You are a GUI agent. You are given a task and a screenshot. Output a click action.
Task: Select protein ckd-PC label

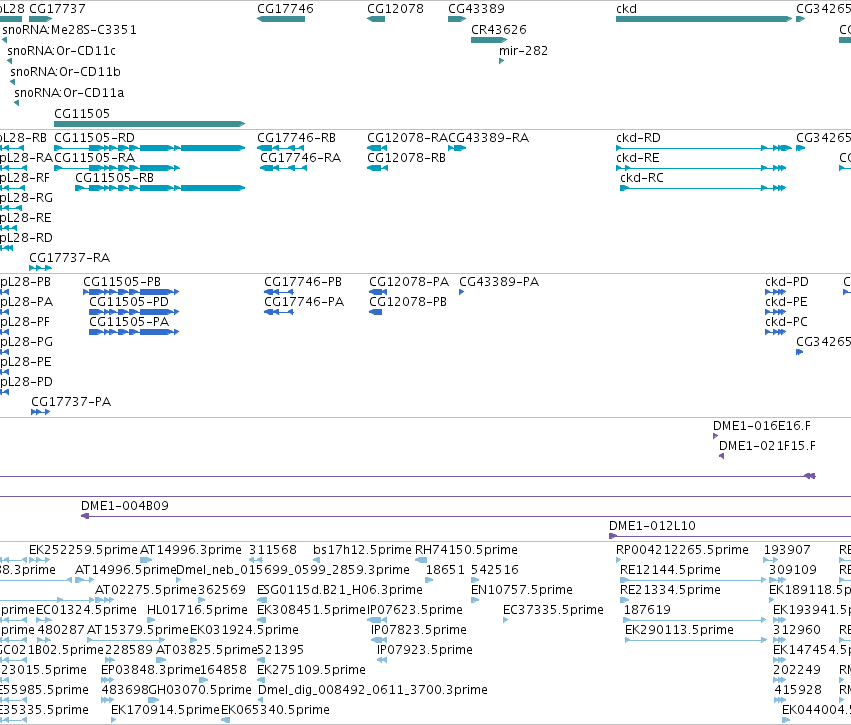[x=786, y=322]
